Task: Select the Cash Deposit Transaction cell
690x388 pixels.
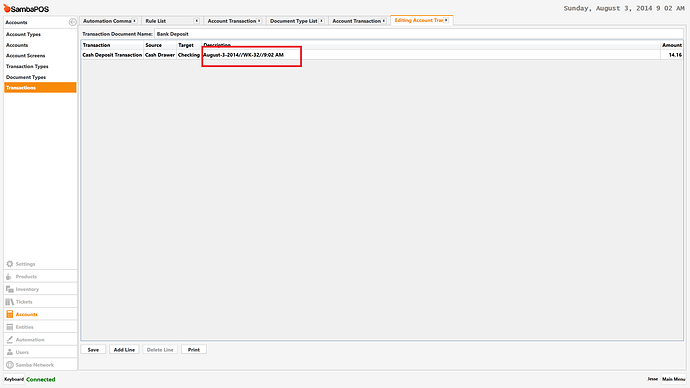Action: click(112, 55)
